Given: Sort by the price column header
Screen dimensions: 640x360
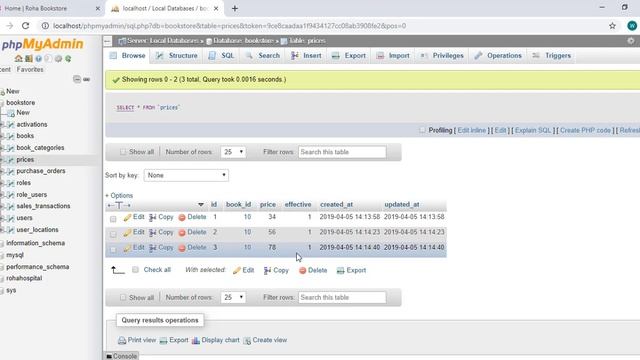Looking at the screenshot, I should [268, 204].
